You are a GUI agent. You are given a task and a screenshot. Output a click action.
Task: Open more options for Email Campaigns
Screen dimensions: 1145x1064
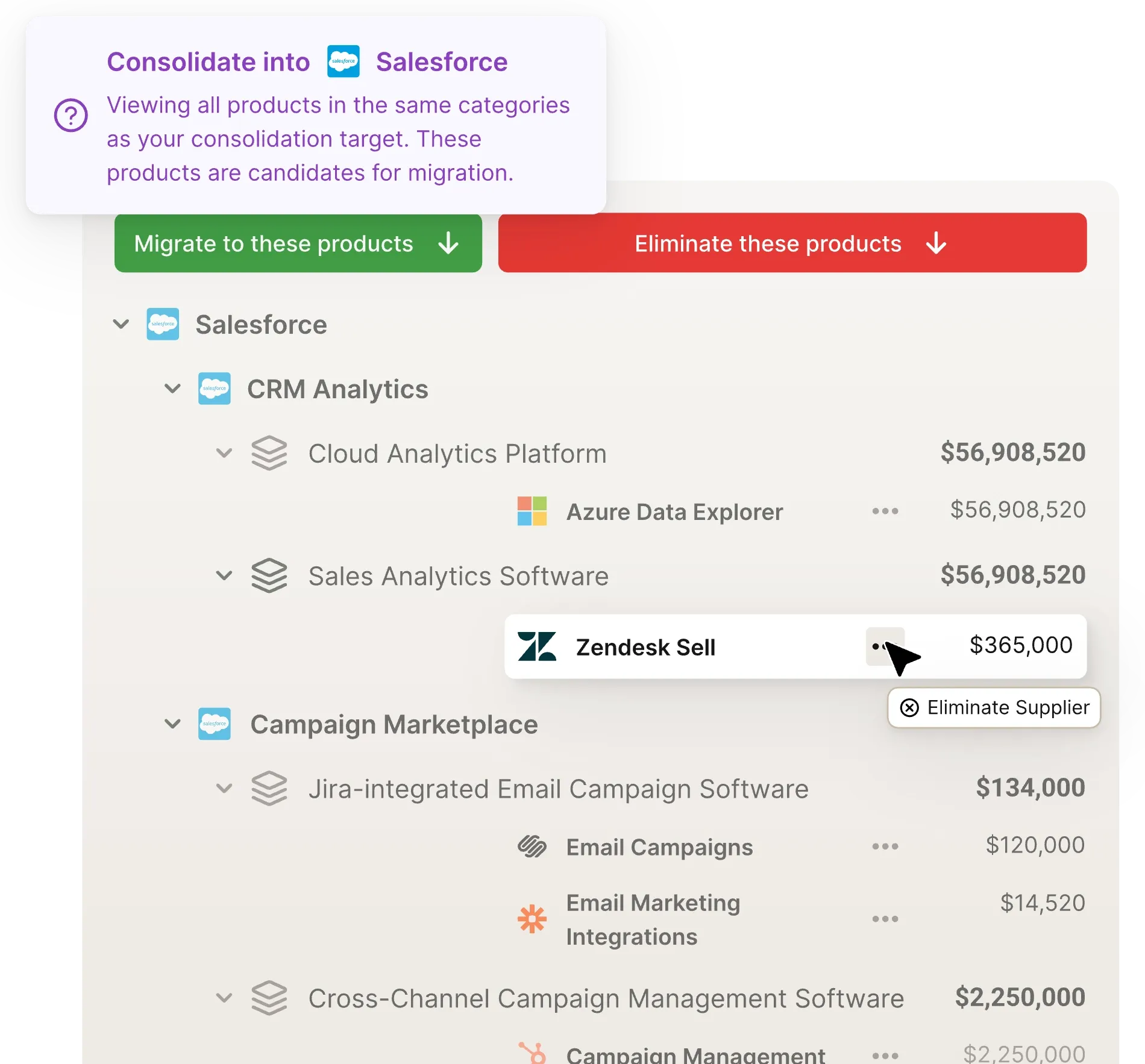point(885,847)
